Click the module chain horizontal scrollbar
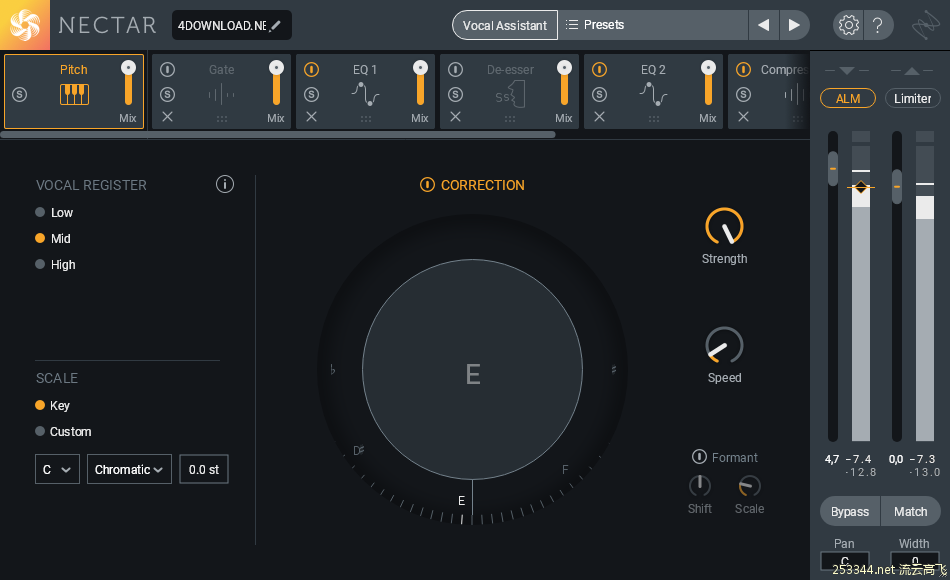Image resolution: width=950 pixels, height=580 pixels. point(278,135)
